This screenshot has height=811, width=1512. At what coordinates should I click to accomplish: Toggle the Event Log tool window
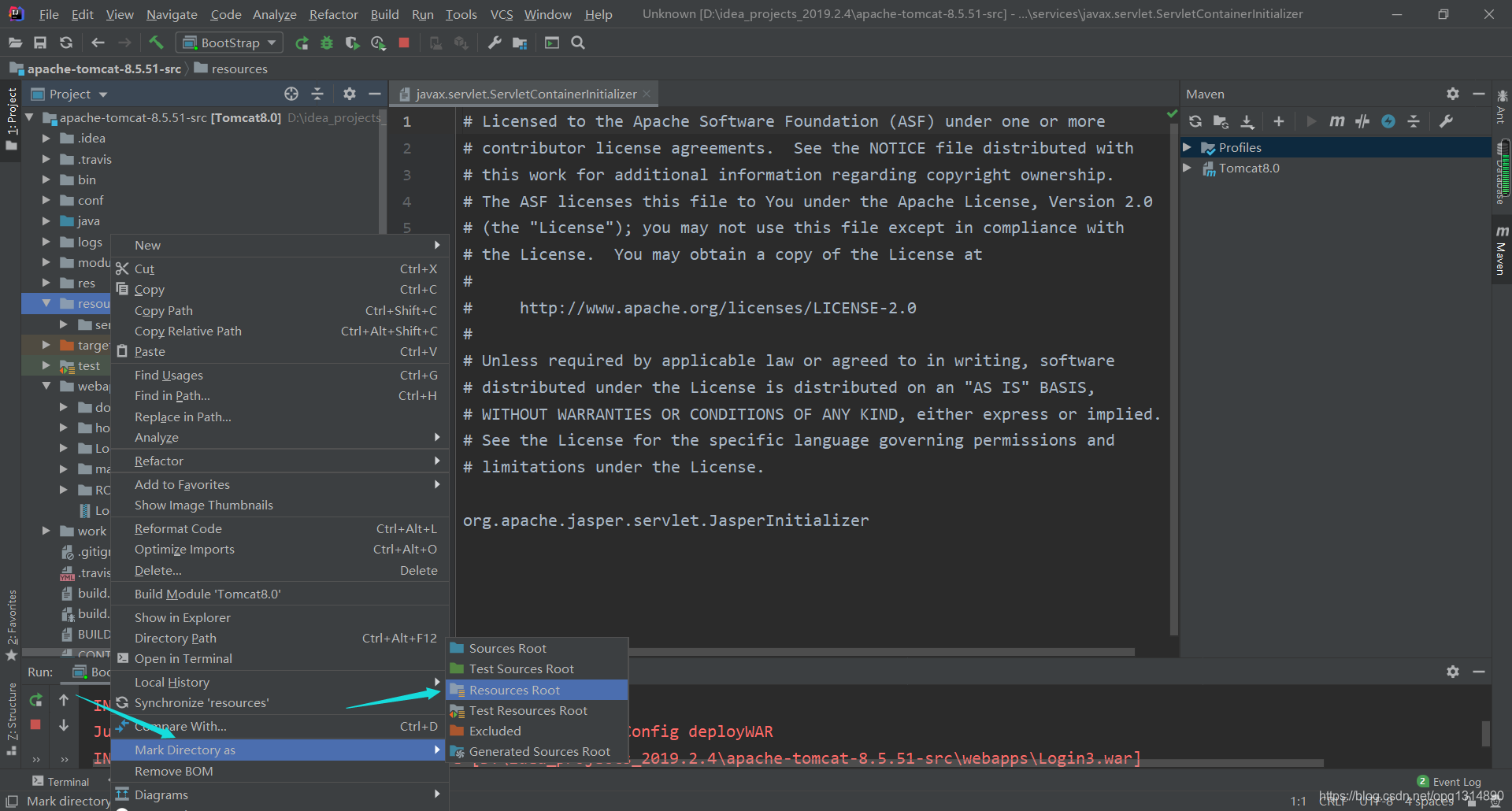pyautogui.click(x=1449, y=781)
